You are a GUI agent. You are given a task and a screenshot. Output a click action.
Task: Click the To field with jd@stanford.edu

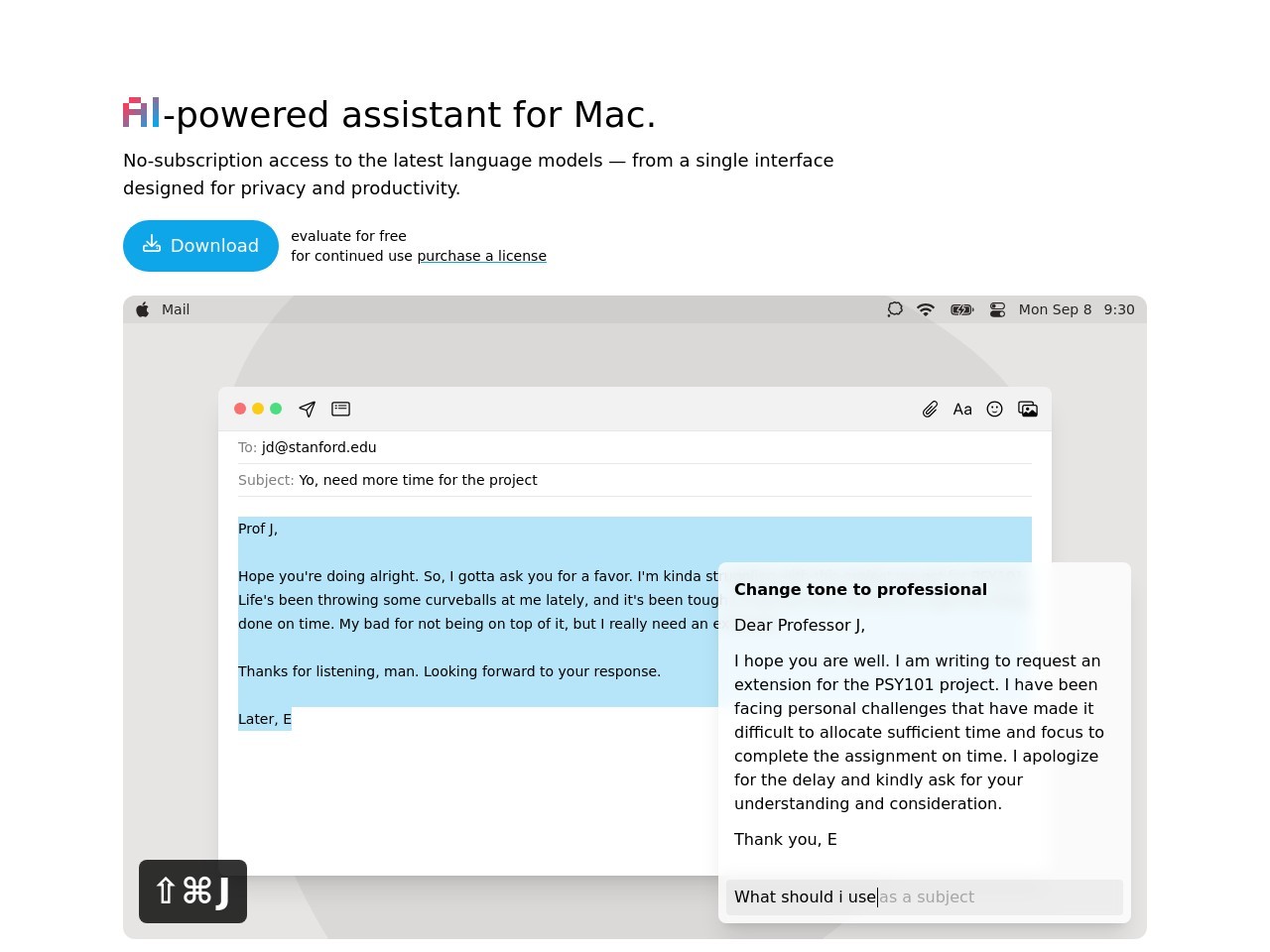635,447
